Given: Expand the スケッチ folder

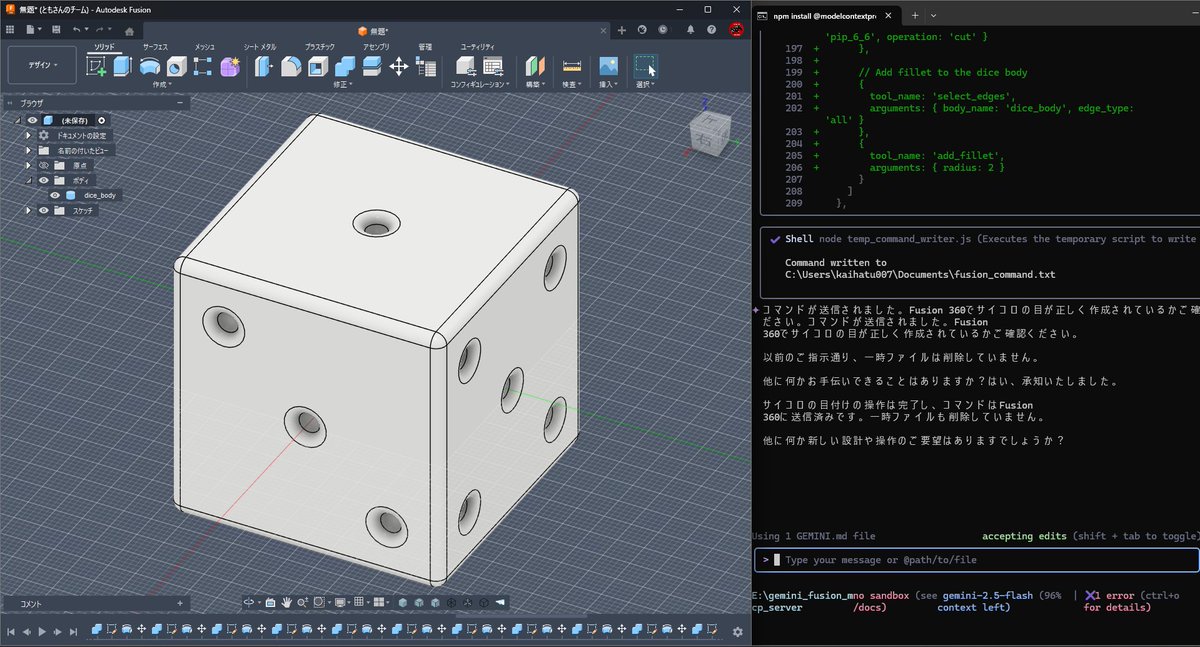Looking at the screenshot, I should 28,210.
